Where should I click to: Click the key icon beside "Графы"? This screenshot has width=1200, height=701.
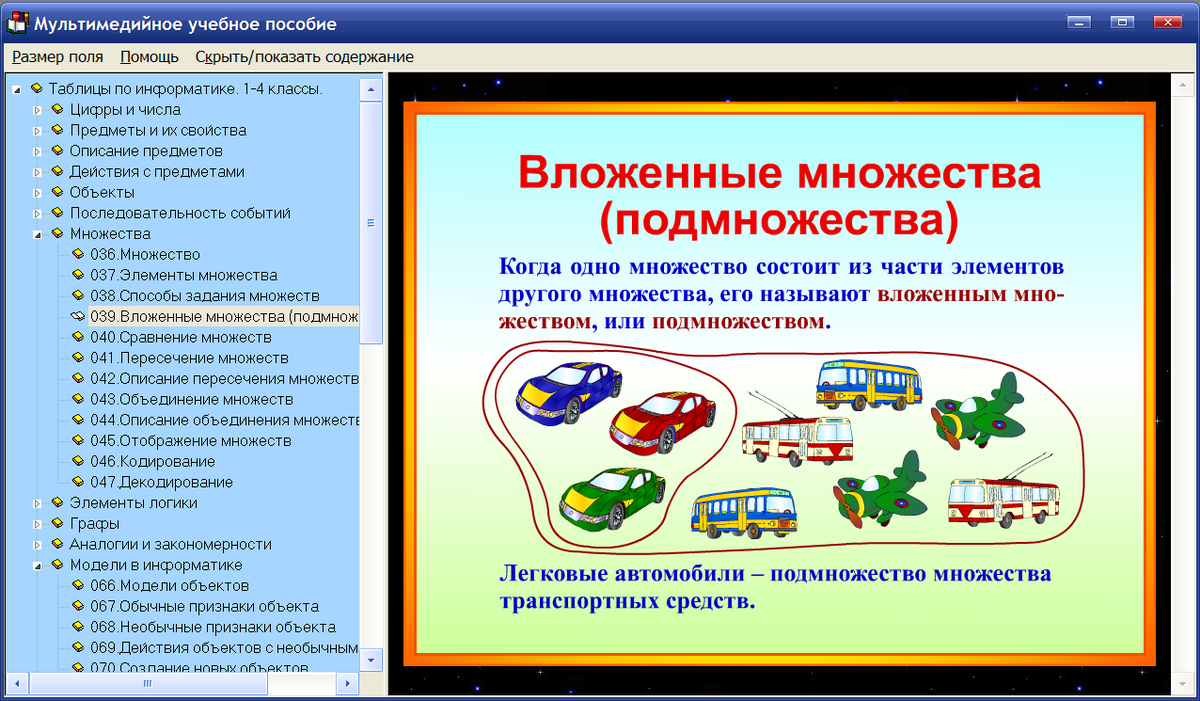[56, 524]
